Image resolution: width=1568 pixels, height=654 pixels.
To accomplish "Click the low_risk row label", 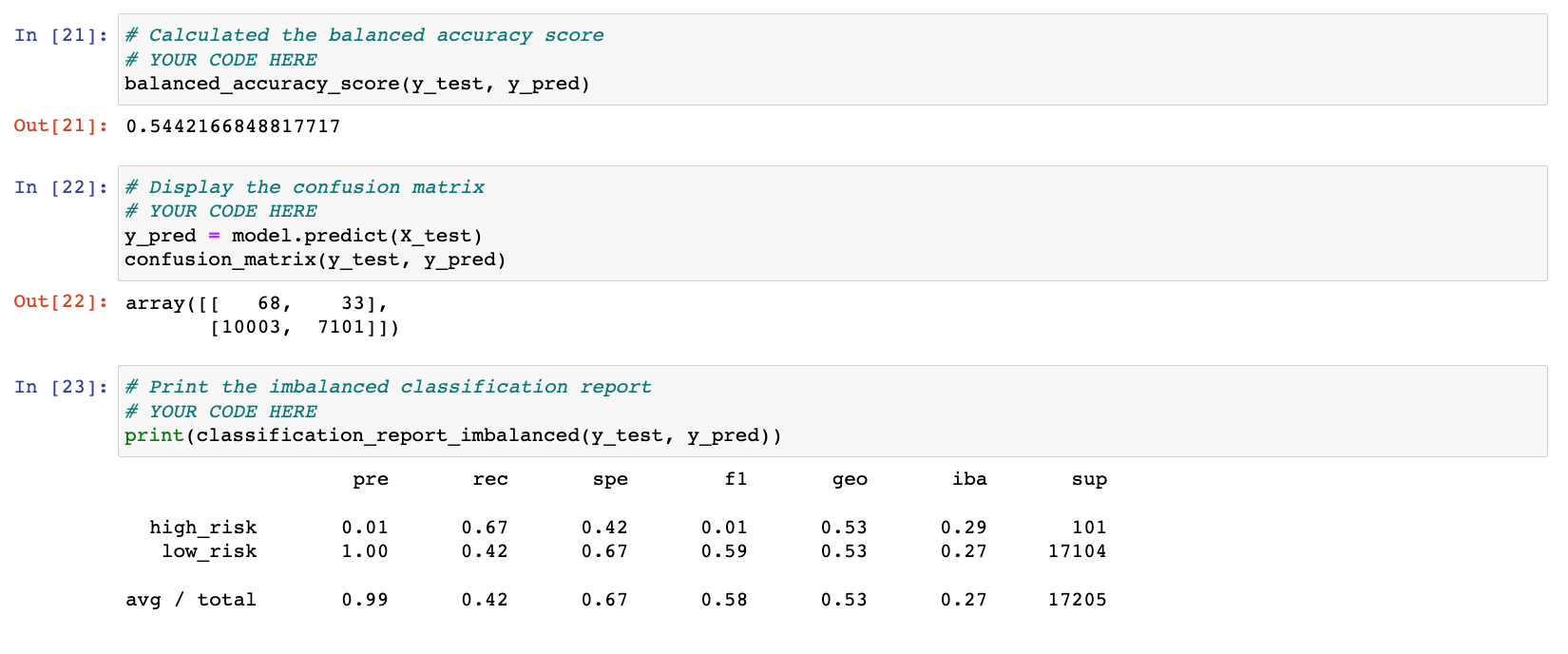I will click(209, 551).
